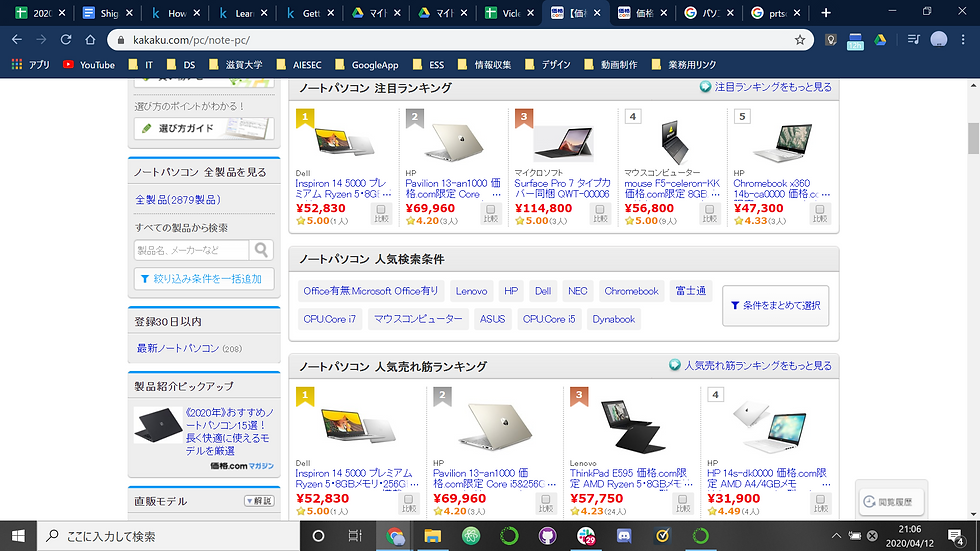Open the YouTube bookmark
The image size is (980, 551).
point(89,64)
